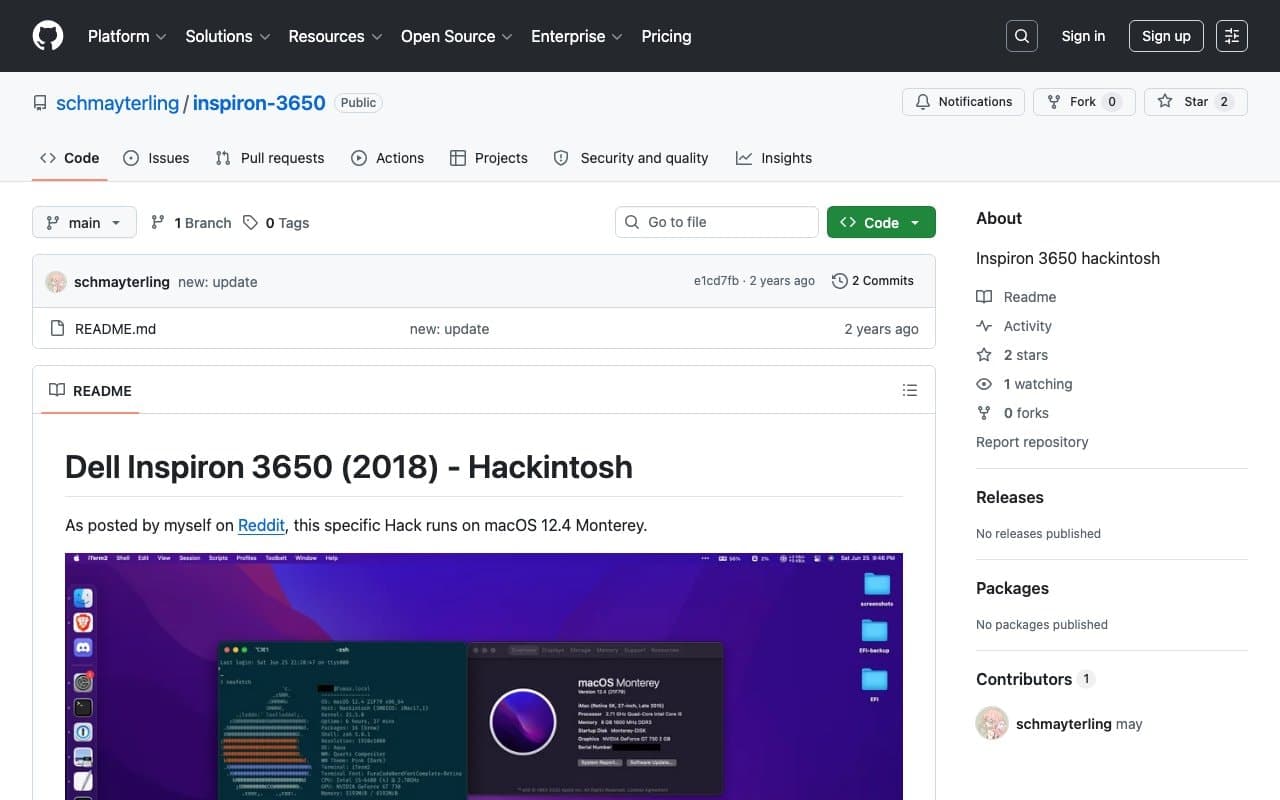
Task: Switch to the Pull requests tab
Action: pyautogui.click(x=270, y=158)
